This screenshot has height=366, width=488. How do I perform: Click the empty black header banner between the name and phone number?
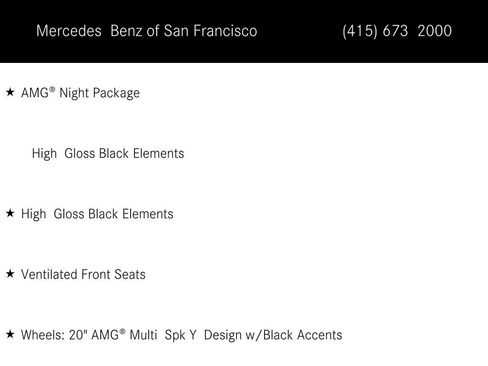tap(299, 31)
